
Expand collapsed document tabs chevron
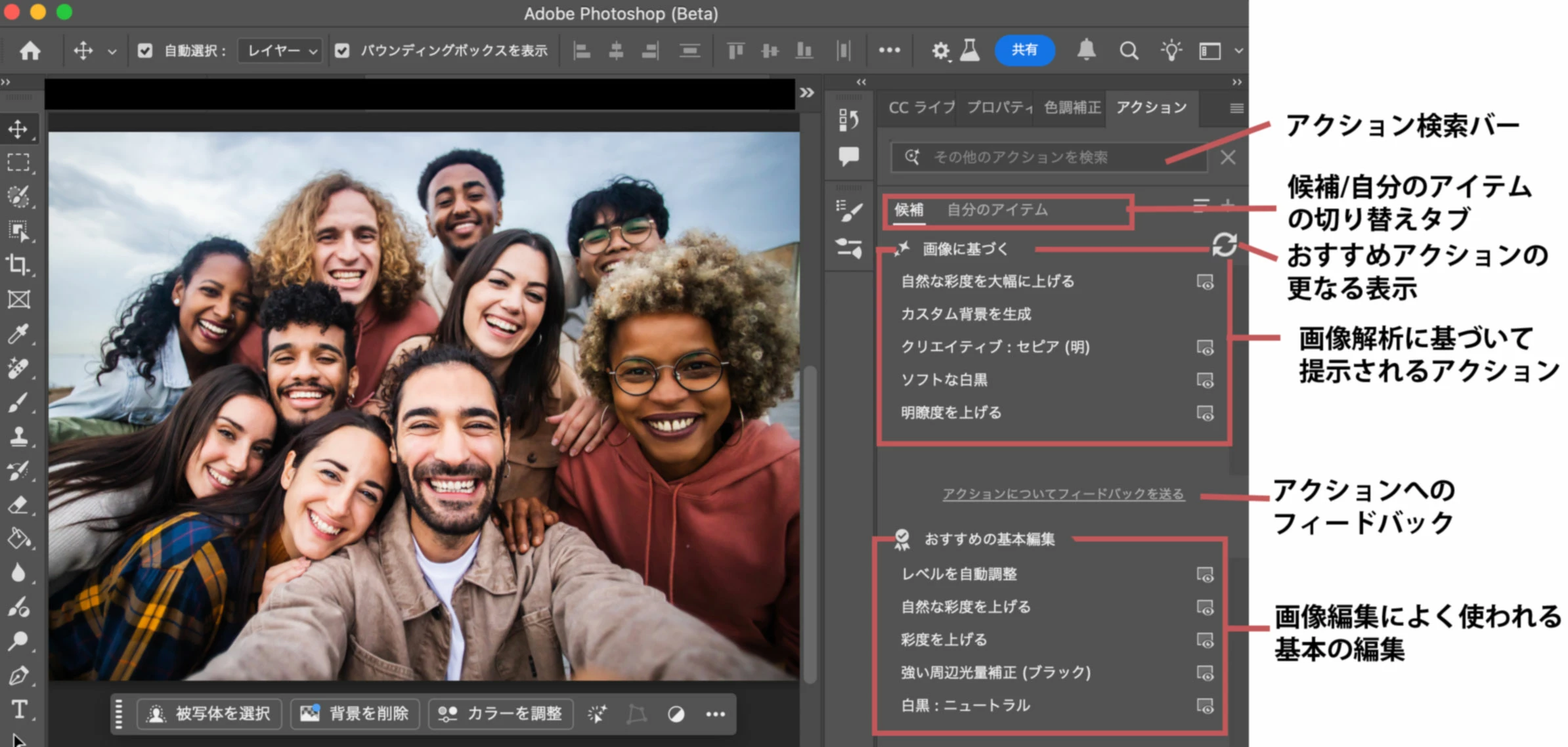click(807, 93)
